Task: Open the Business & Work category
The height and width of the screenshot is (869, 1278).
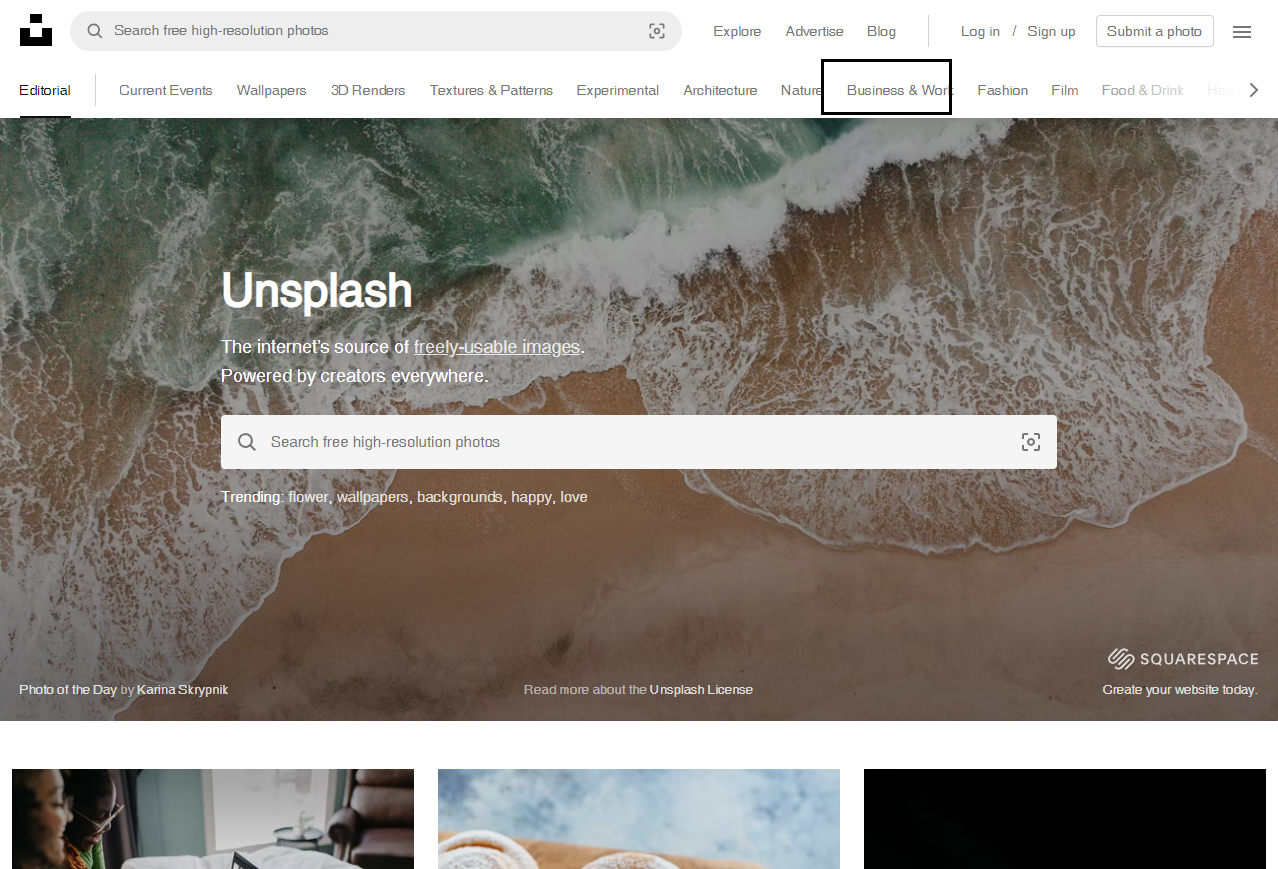Action: [899, 90]
